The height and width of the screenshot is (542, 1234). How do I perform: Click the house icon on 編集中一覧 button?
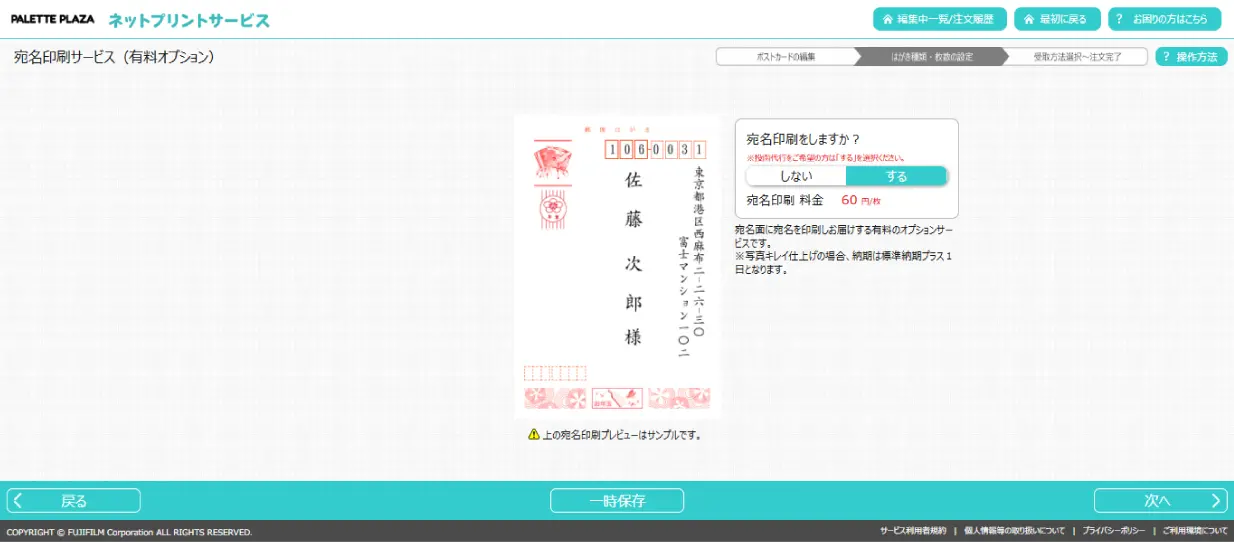point(887,19)
